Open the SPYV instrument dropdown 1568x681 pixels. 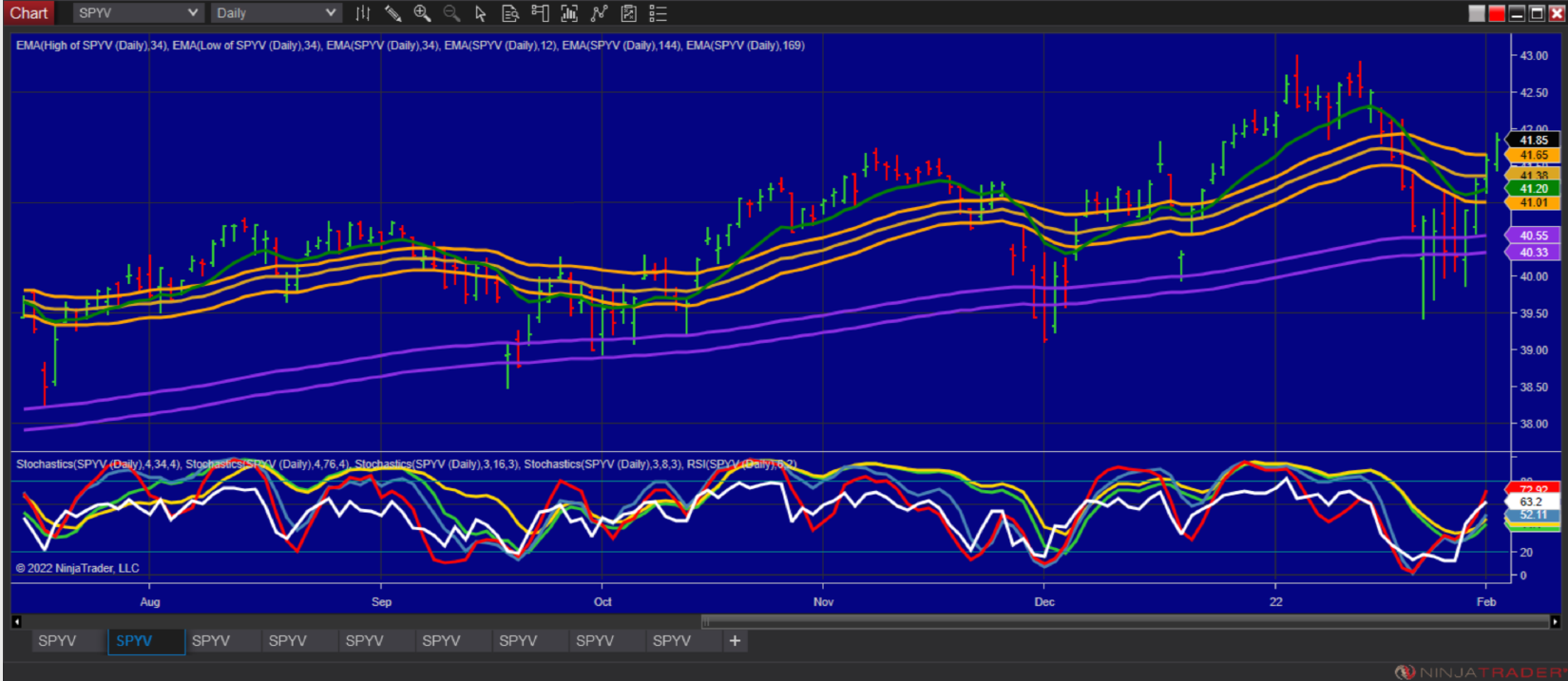[138, 13]
